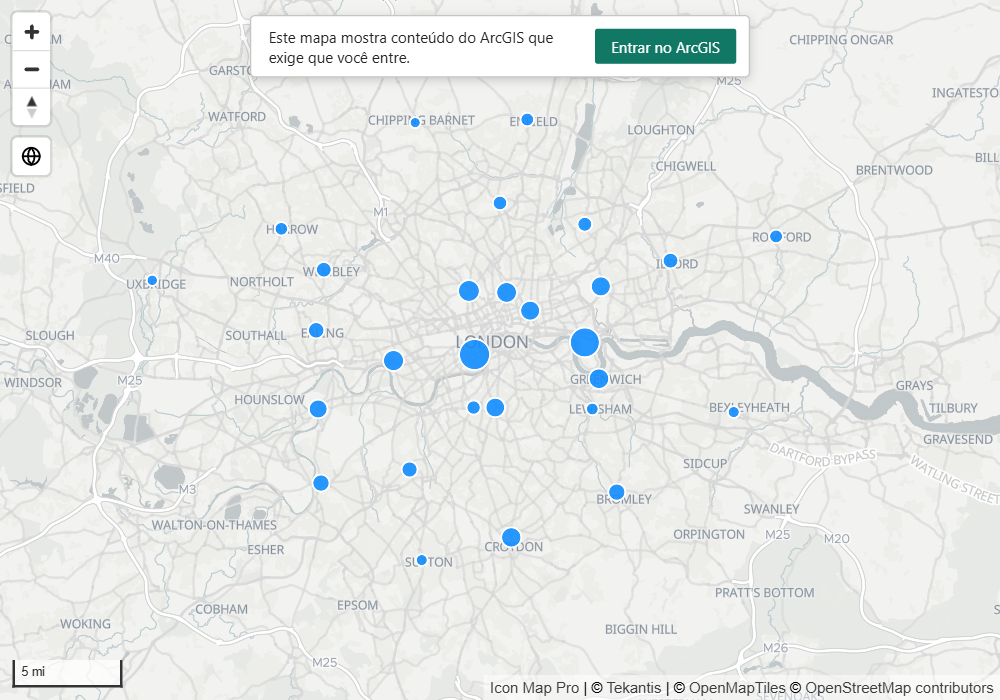
Task: Click the Windsor map label
Action: 33,383
